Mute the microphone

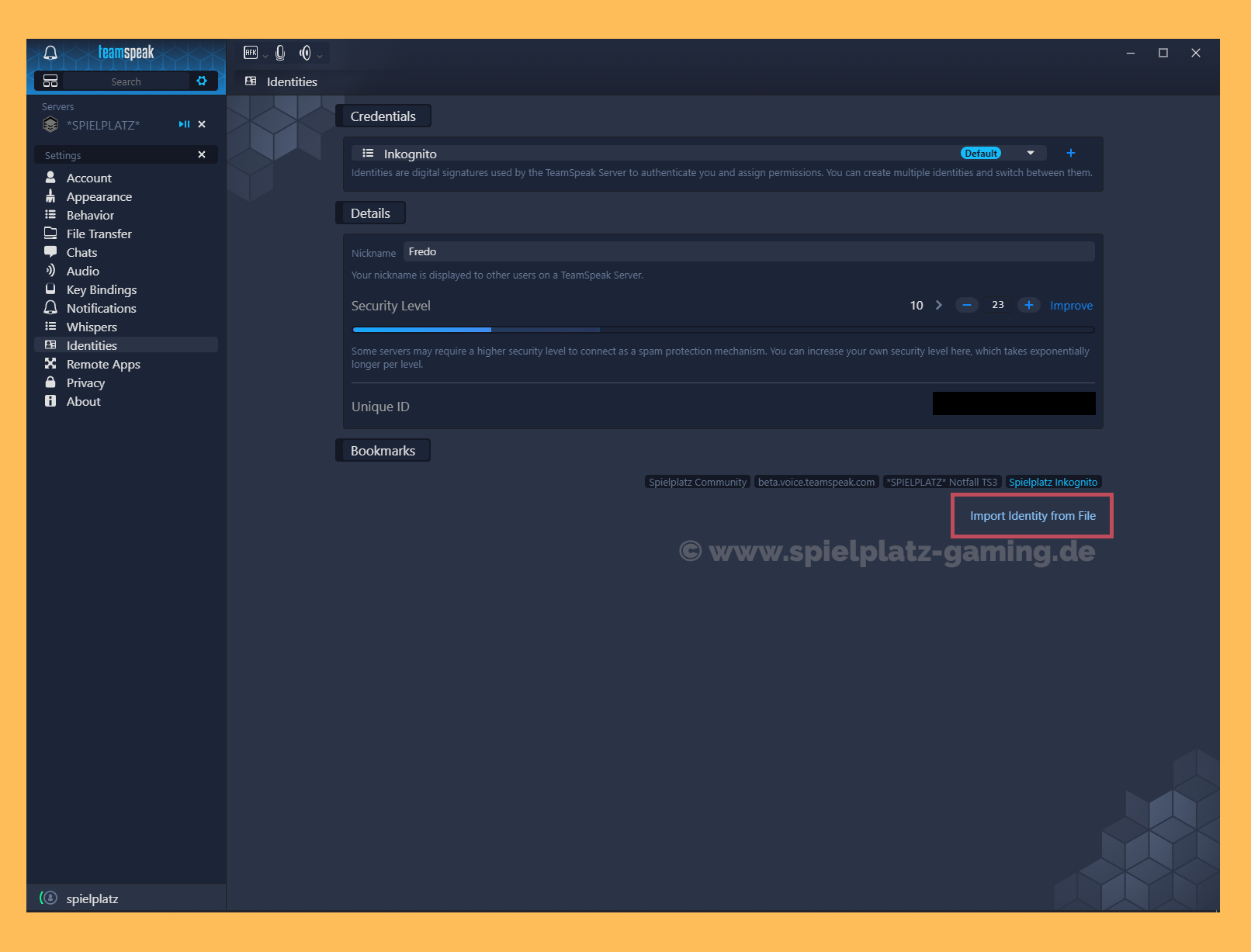280,53
